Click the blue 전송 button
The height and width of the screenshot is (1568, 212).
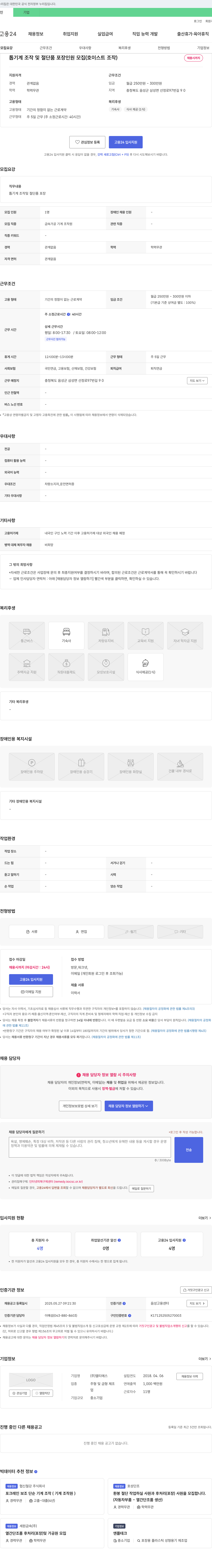(189, 1150)
